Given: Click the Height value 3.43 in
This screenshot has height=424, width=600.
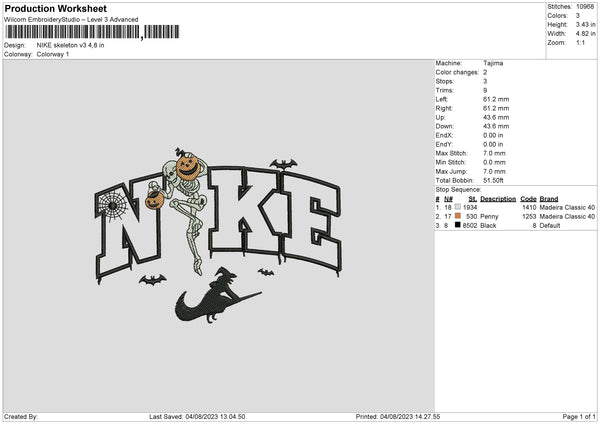Looking at the screenshot, I should pos(585,24).
